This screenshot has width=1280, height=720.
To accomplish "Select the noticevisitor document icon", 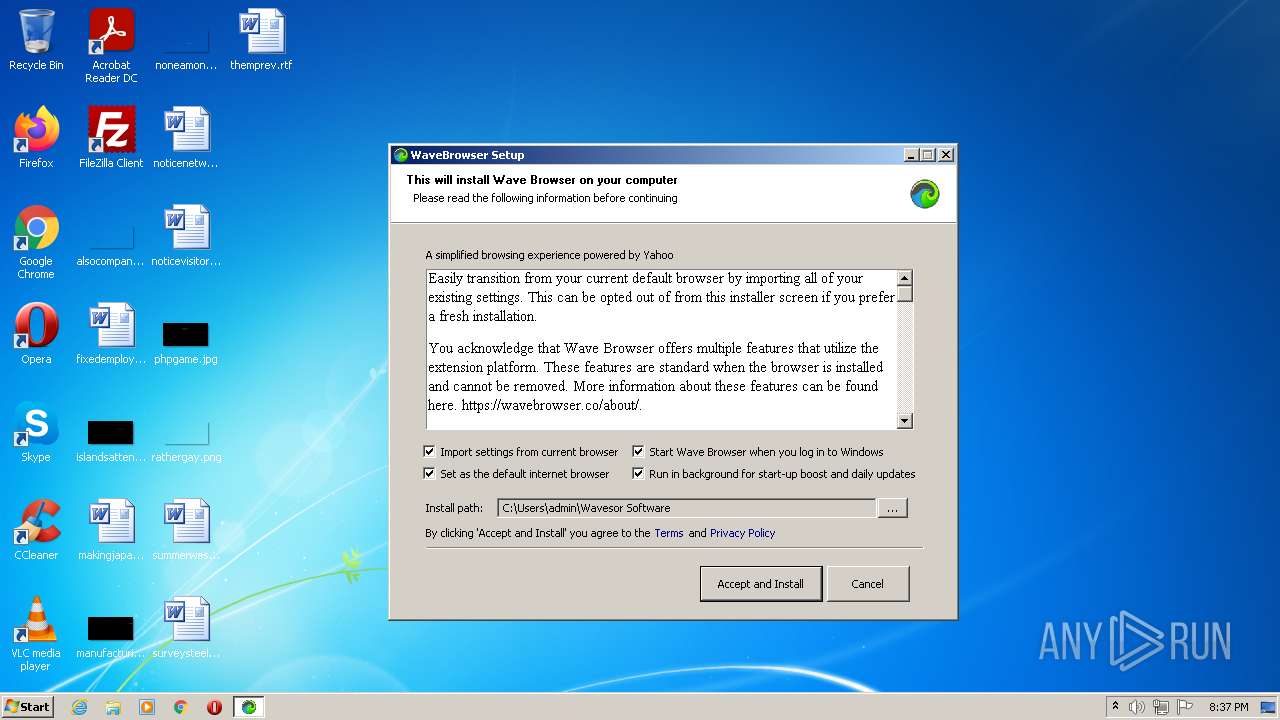I will click(x=186, y=236).
